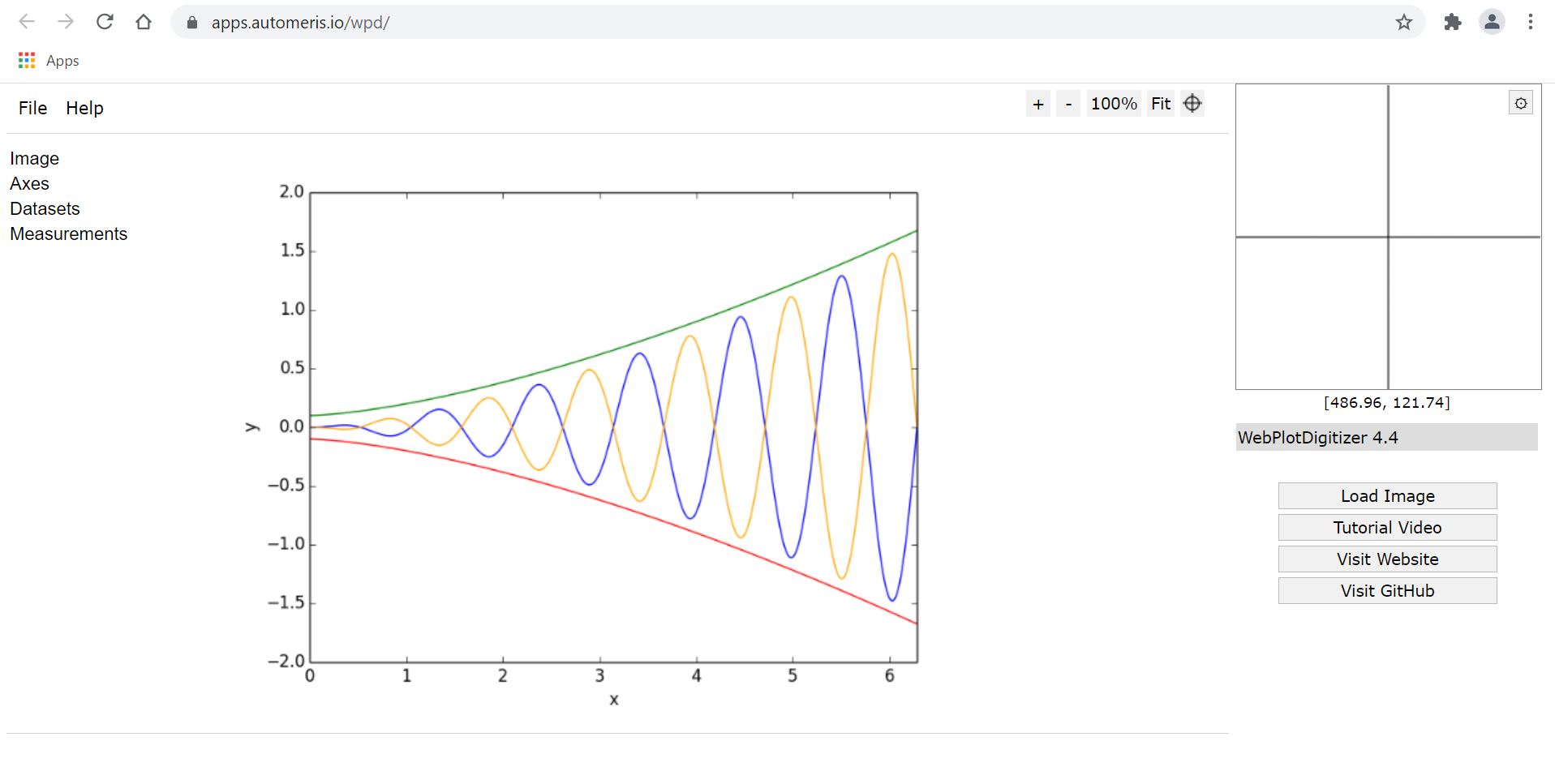Screen dimensions: 1555x784
Task: Click the 0.0 y-axis tick label
Action: coord(291,426)
